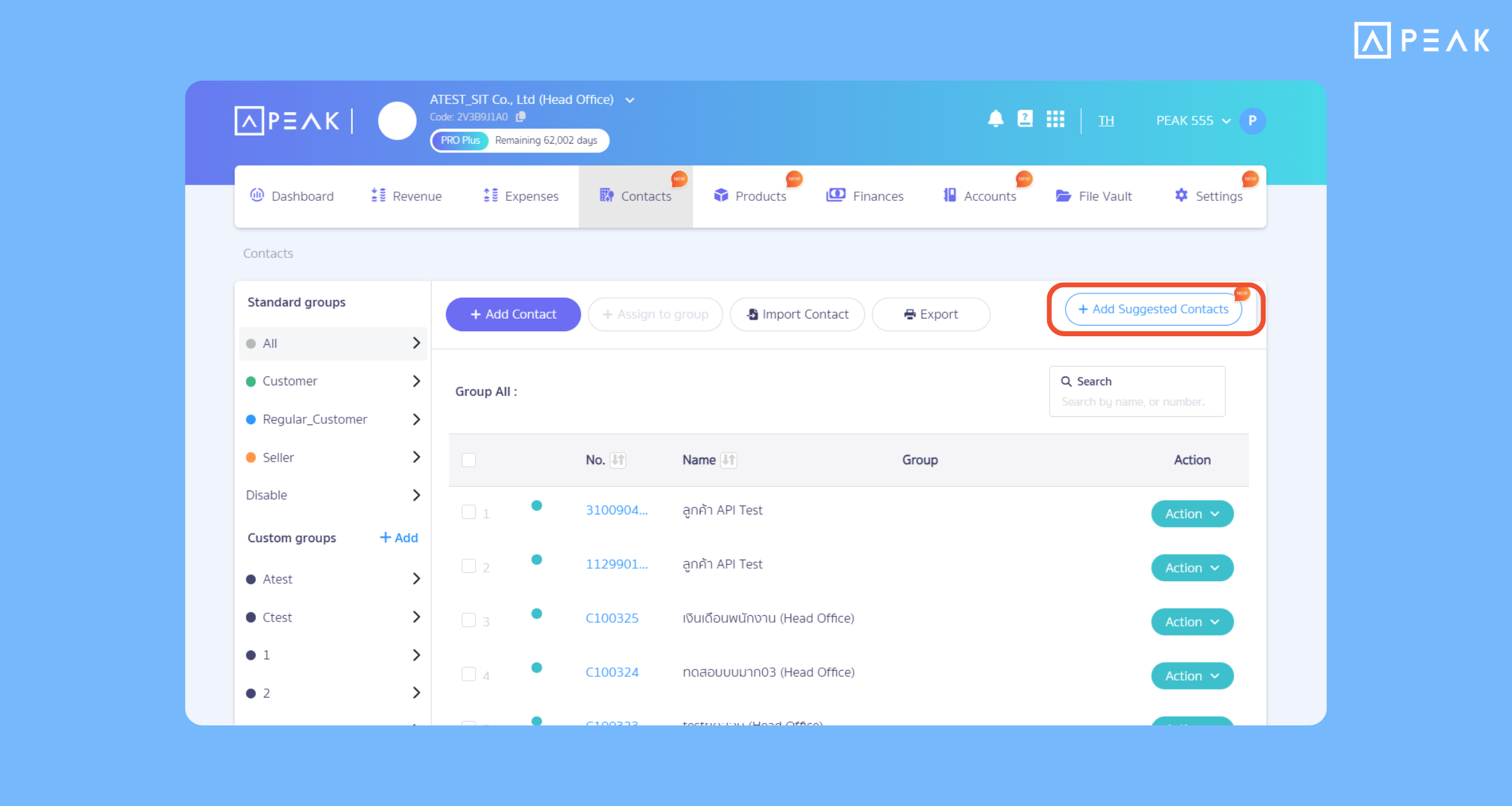Image resolution: width=1512 pixels, height=806 pixels.
Task: Click the File Vault folder icon
Action: pos(1063,196)
